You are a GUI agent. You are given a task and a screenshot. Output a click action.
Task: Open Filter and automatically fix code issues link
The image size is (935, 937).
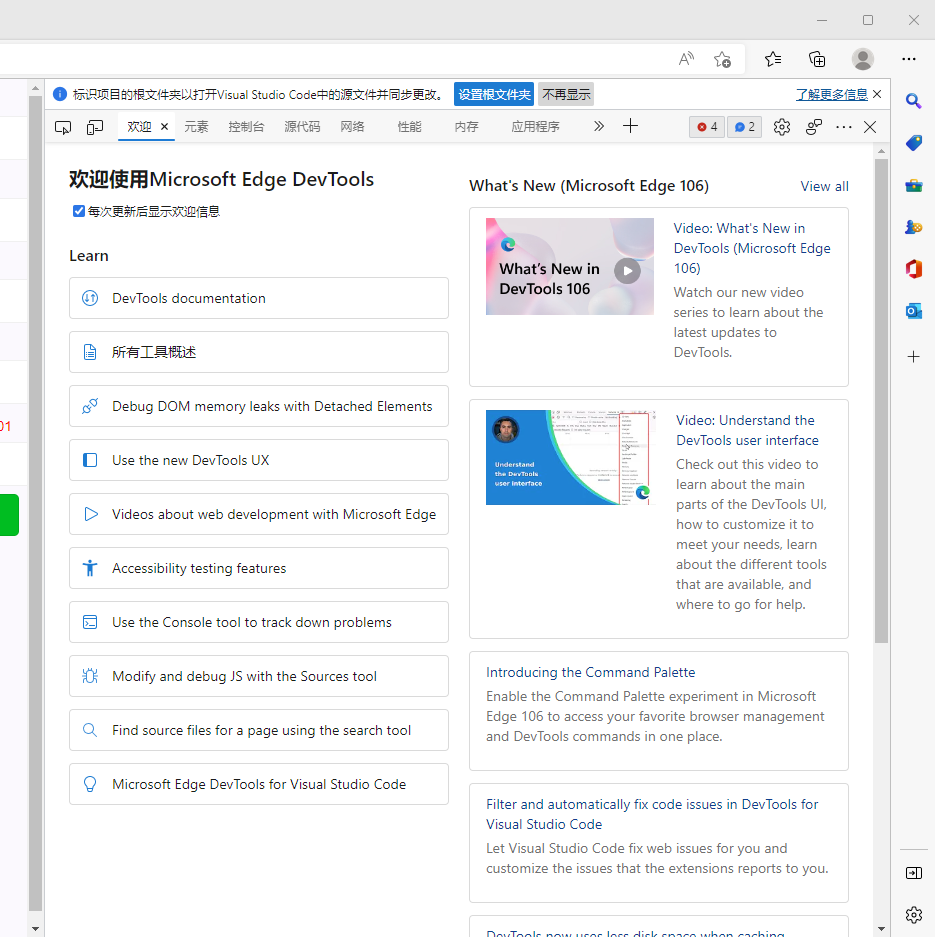coord(652,814)
